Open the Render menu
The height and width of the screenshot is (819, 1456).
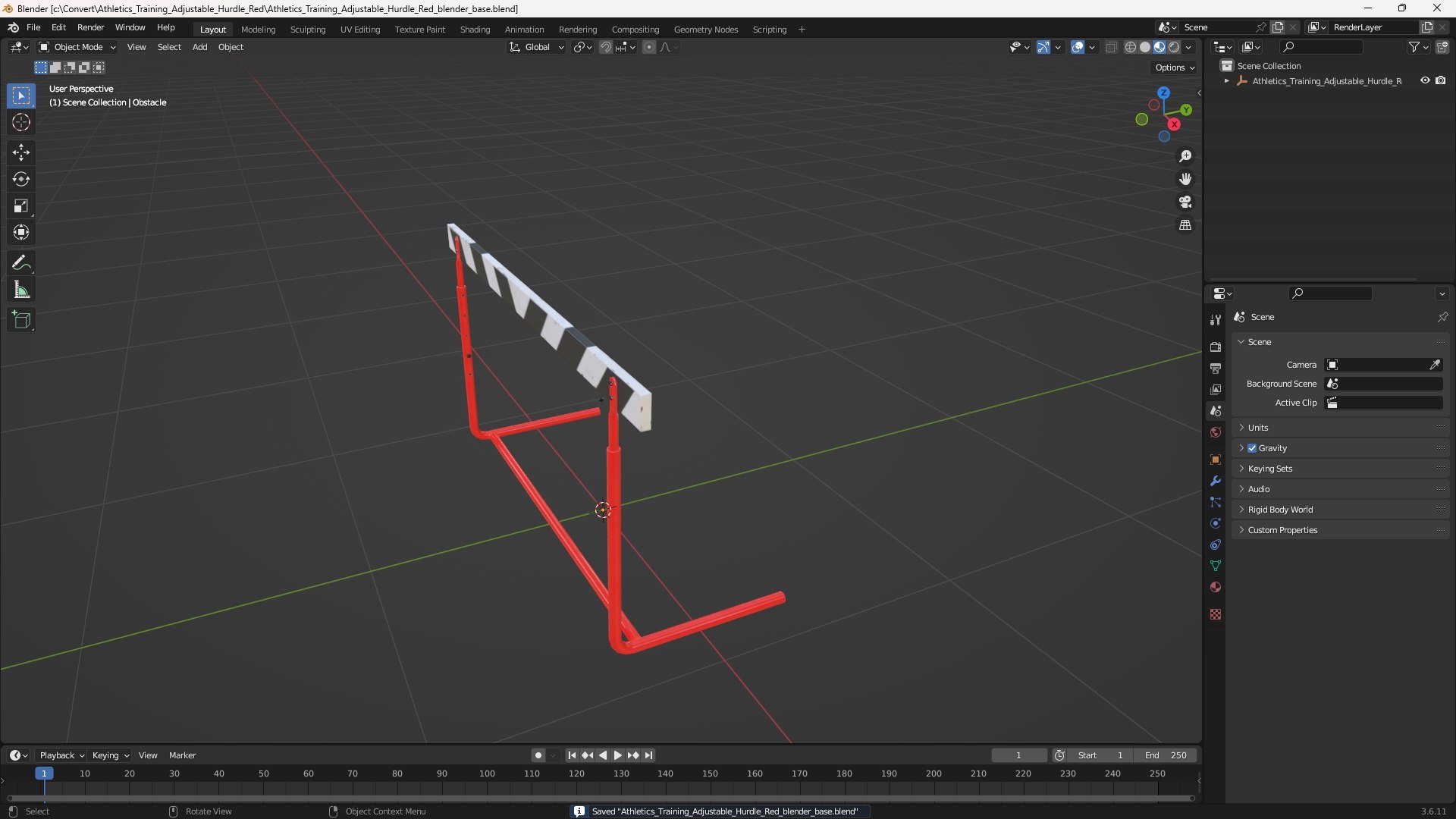(90, 27)
